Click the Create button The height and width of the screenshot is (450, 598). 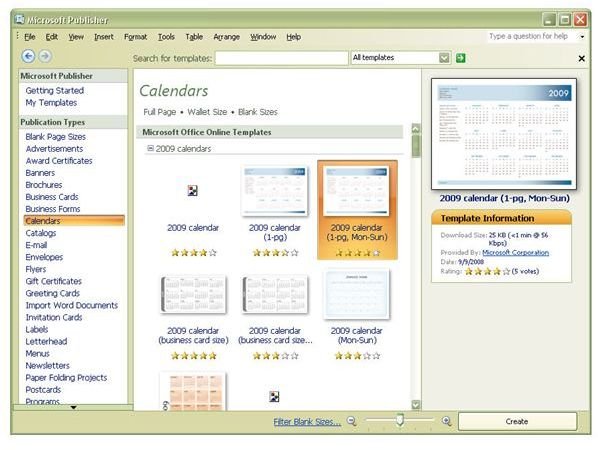pos(517,421)
